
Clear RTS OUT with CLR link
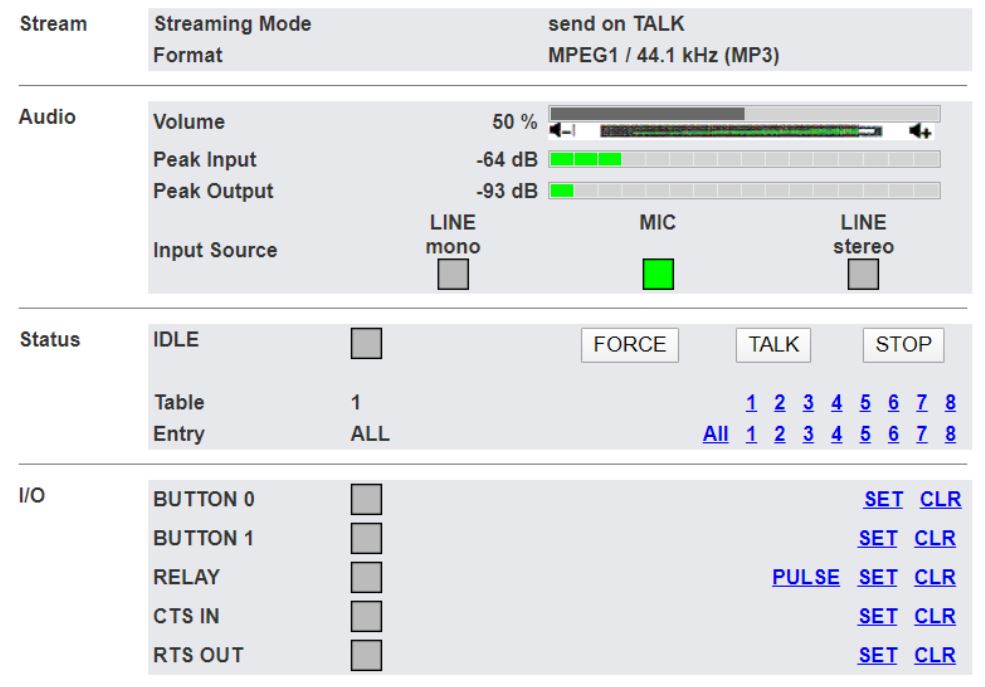(938, 656)
